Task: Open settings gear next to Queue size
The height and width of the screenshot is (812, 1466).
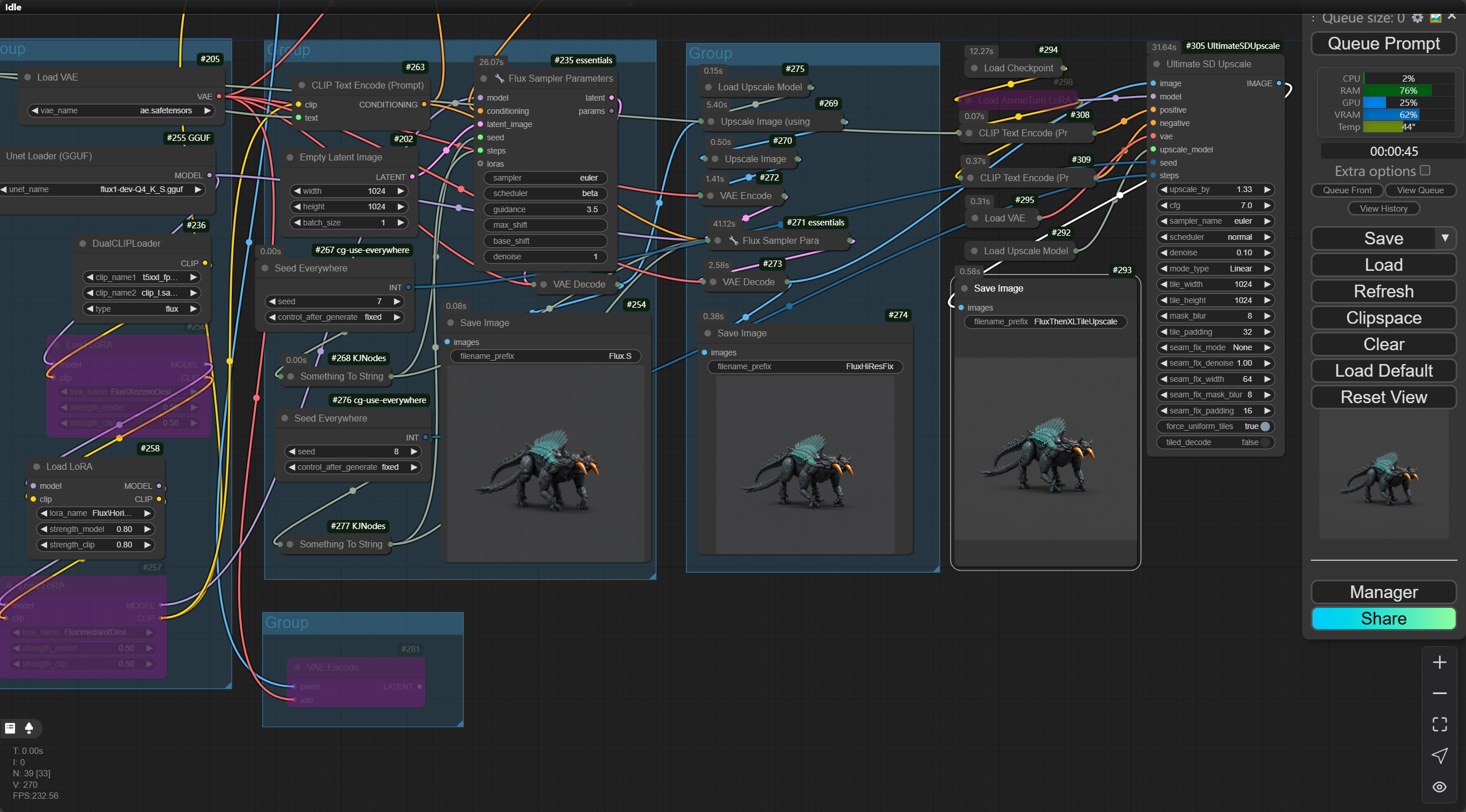Action: [1418, 18]
